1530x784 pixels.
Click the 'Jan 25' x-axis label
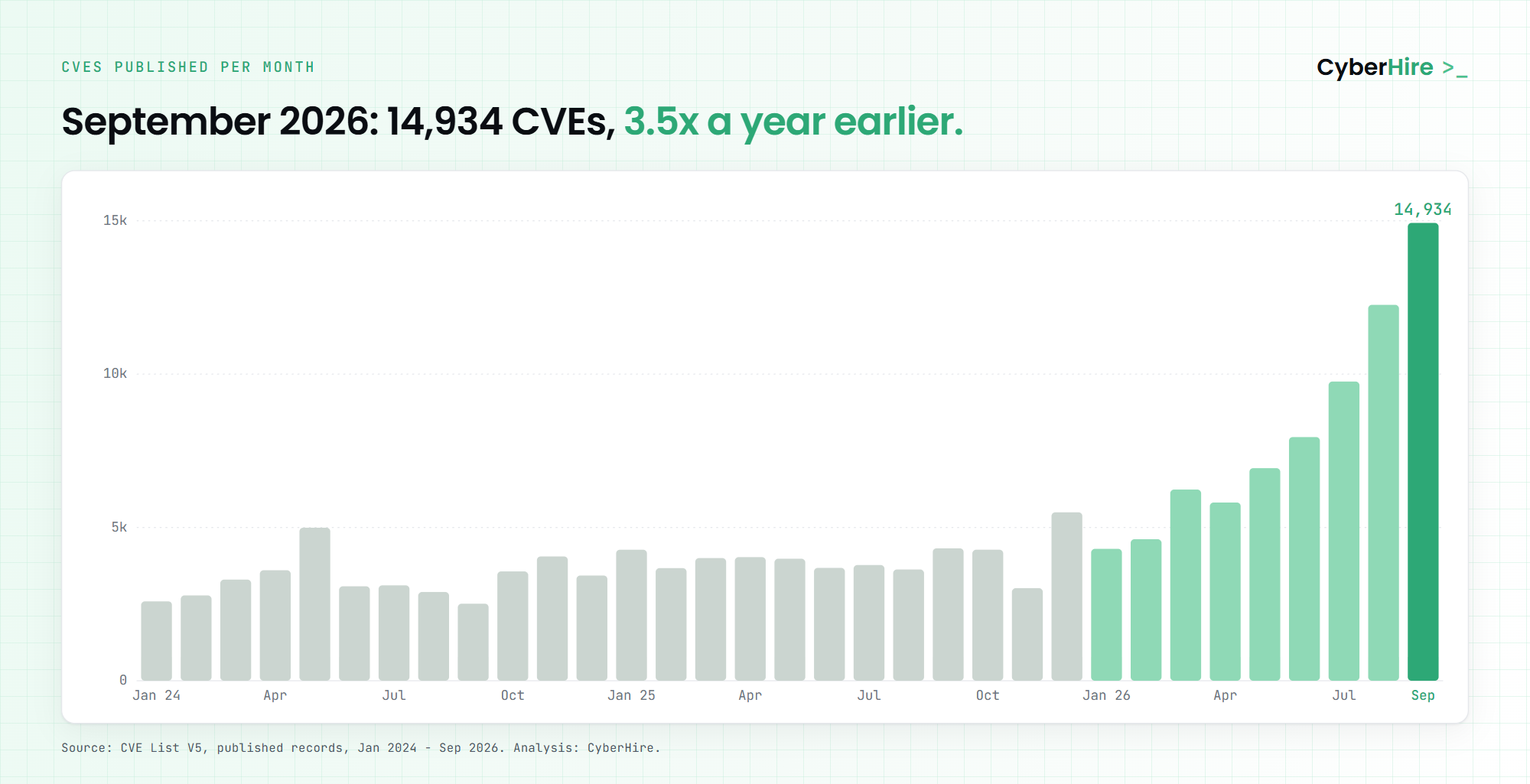click(631, 695)
